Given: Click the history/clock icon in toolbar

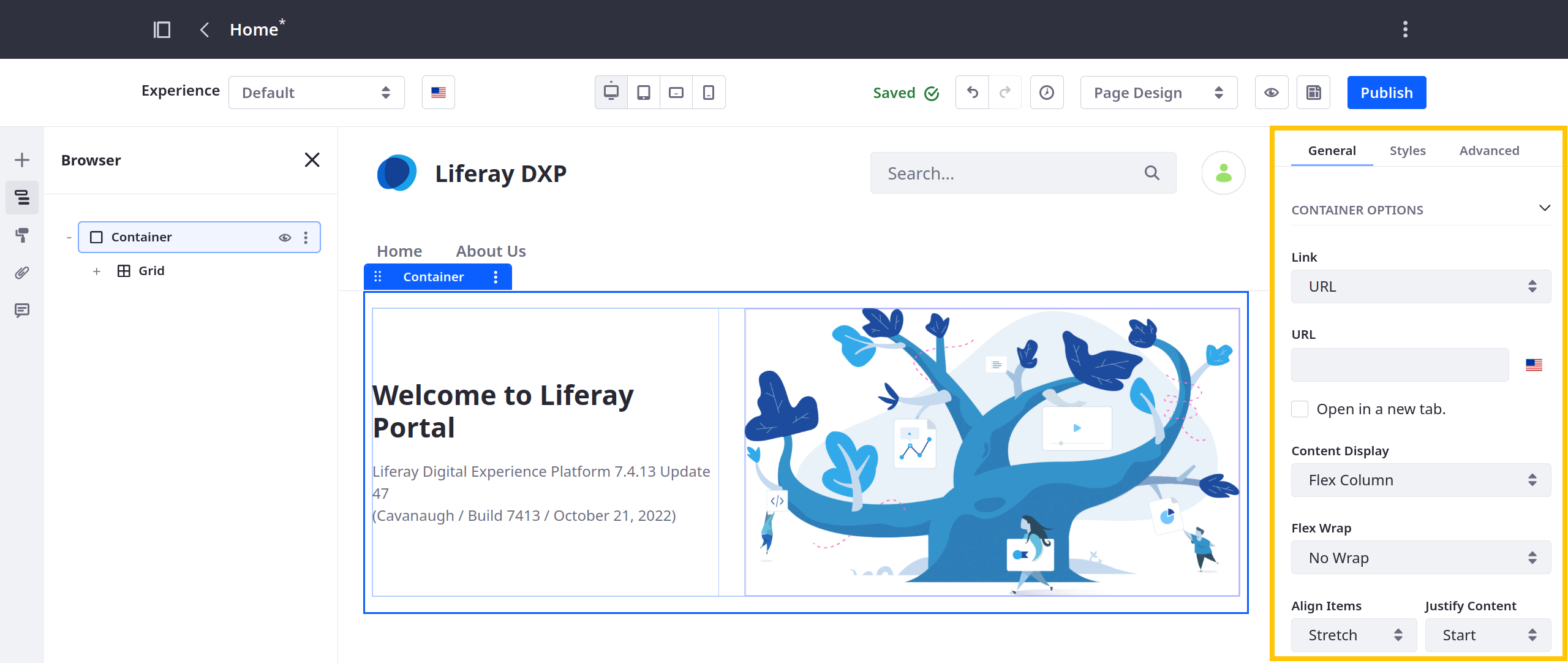Looking at the screenshot, I should tap(1046, 92).
